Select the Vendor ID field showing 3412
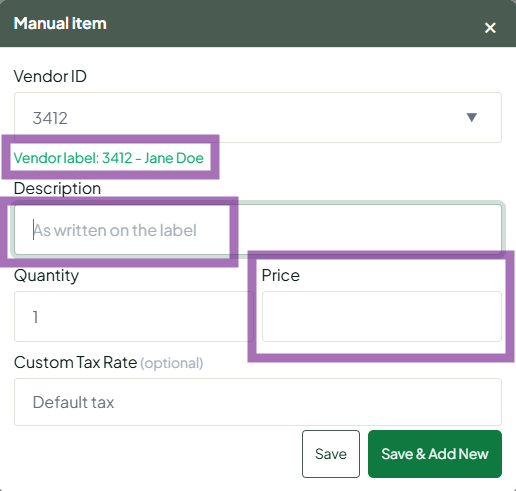The width and height of the screenshot is (516, 491). coord(258,117)
